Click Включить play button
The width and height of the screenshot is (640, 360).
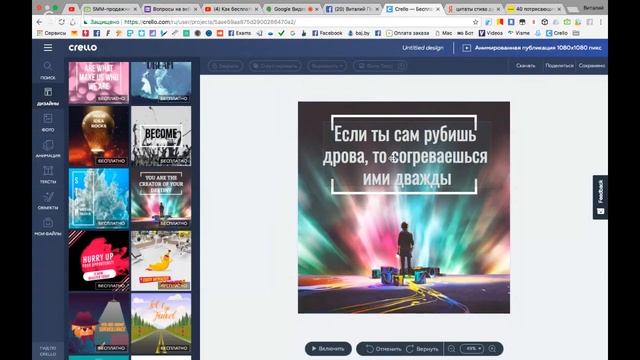coord(328,349)
